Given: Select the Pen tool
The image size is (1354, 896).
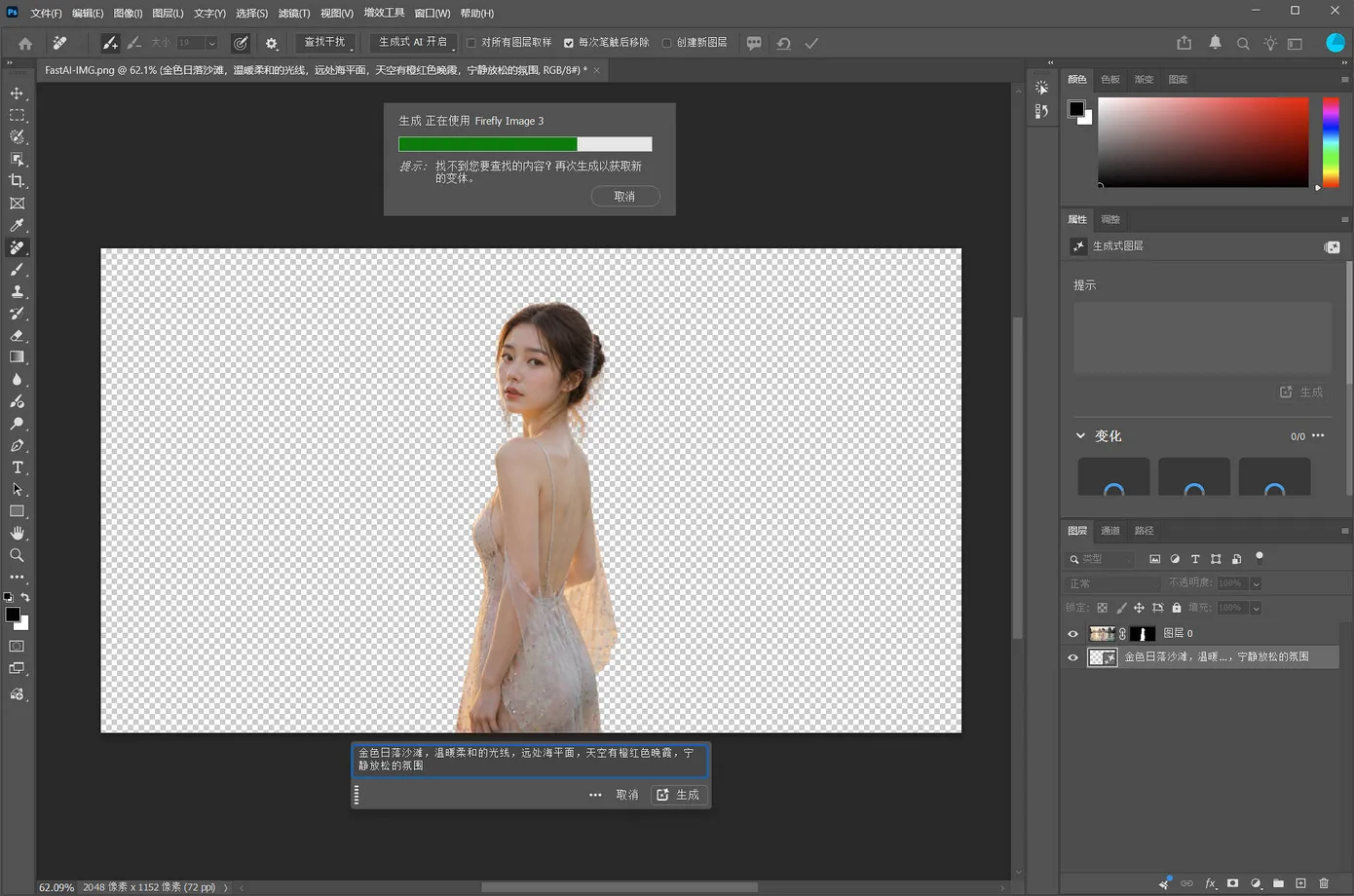Looking at the screenshot, I should 17,445.
